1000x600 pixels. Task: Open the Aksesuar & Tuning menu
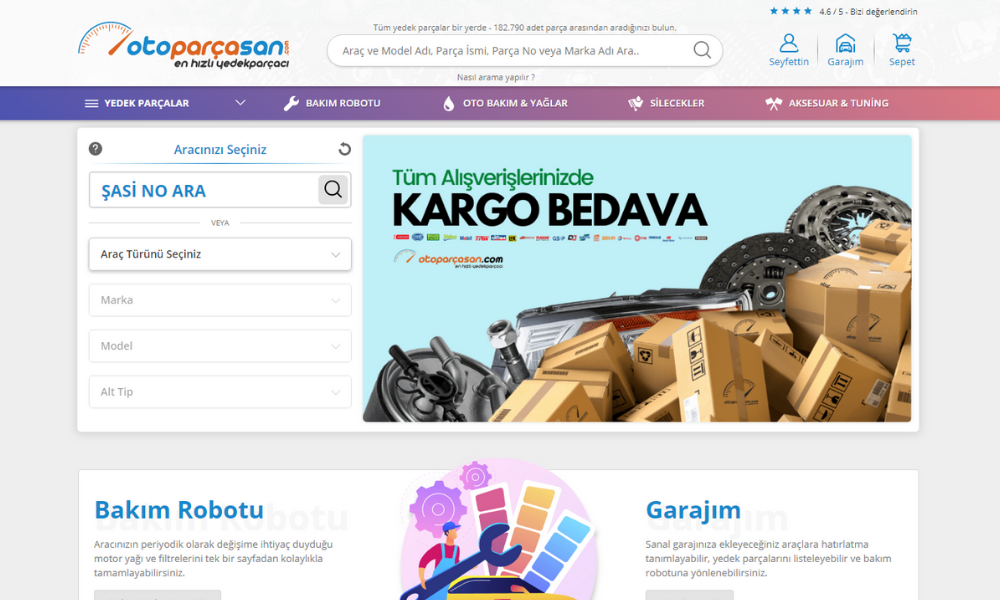[827, 103]
